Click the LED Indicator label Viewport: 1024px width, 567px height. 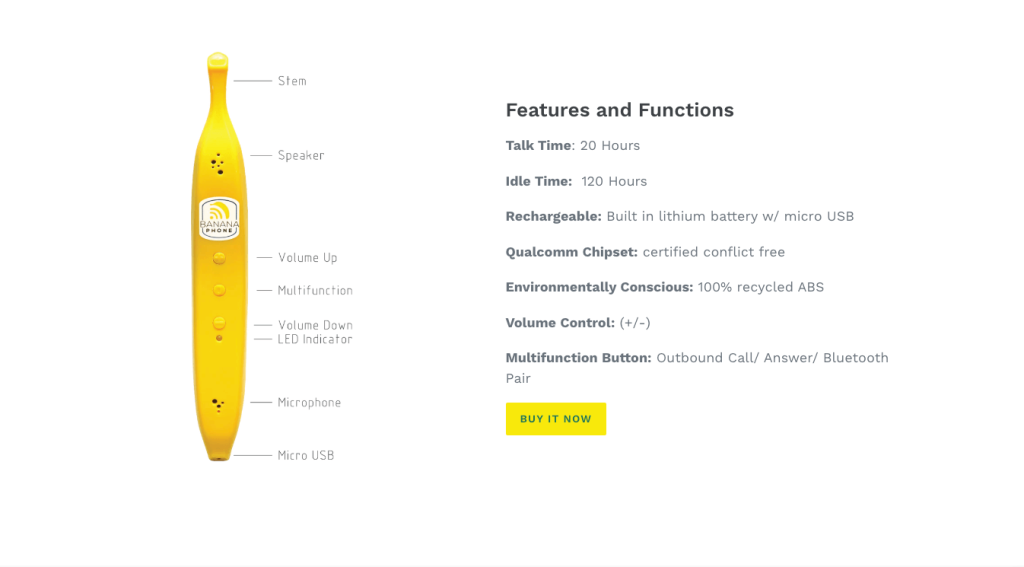coord(315,340)
